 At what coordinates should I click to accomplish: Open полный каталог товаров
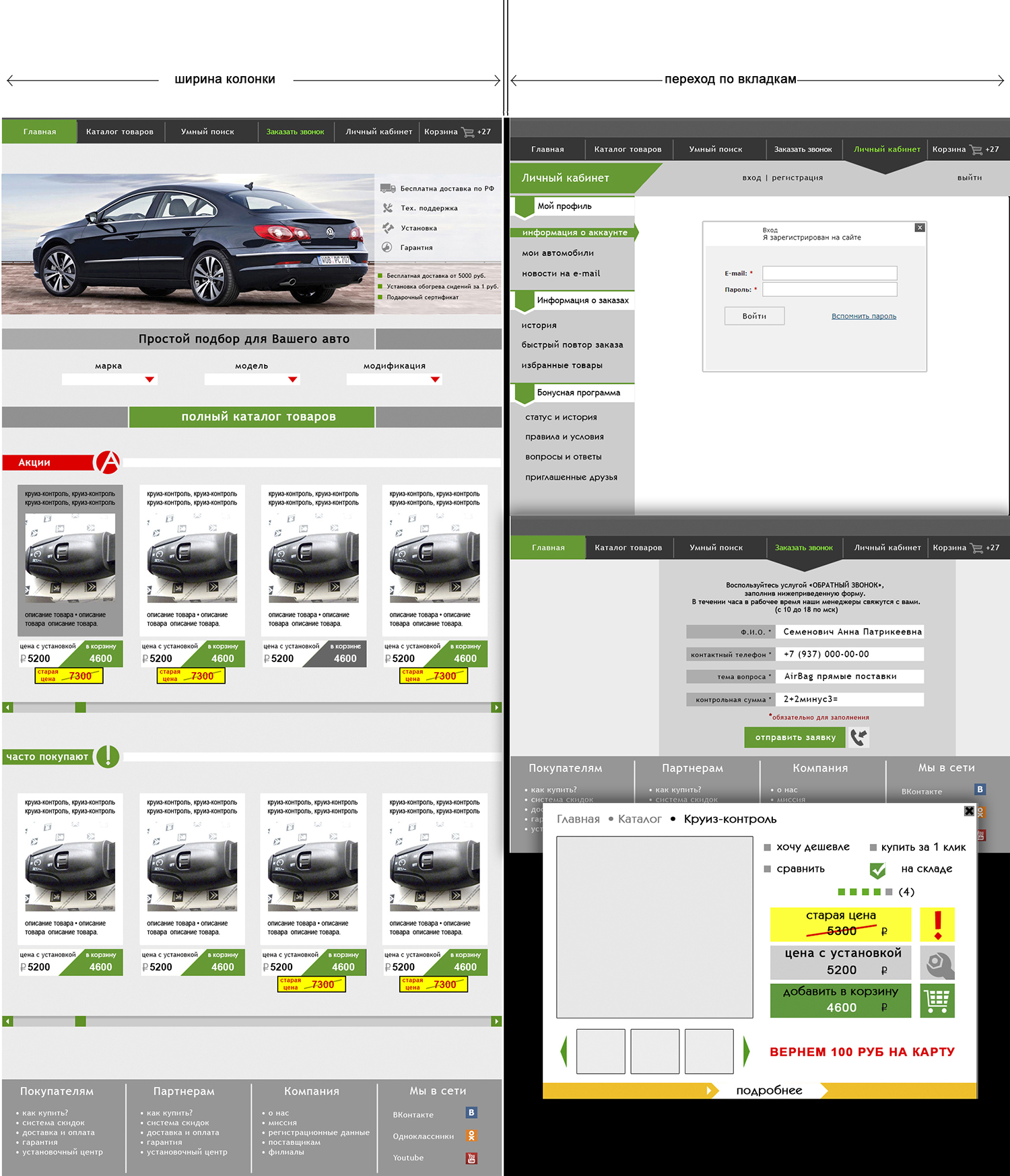pyautogui.click(x=252, y=417)
